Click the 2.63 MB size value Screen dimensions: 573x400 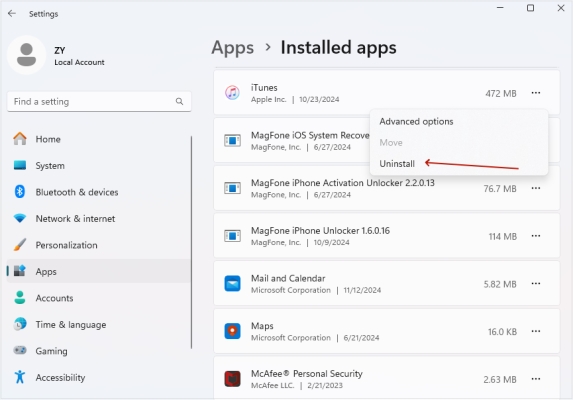[500, 380]
